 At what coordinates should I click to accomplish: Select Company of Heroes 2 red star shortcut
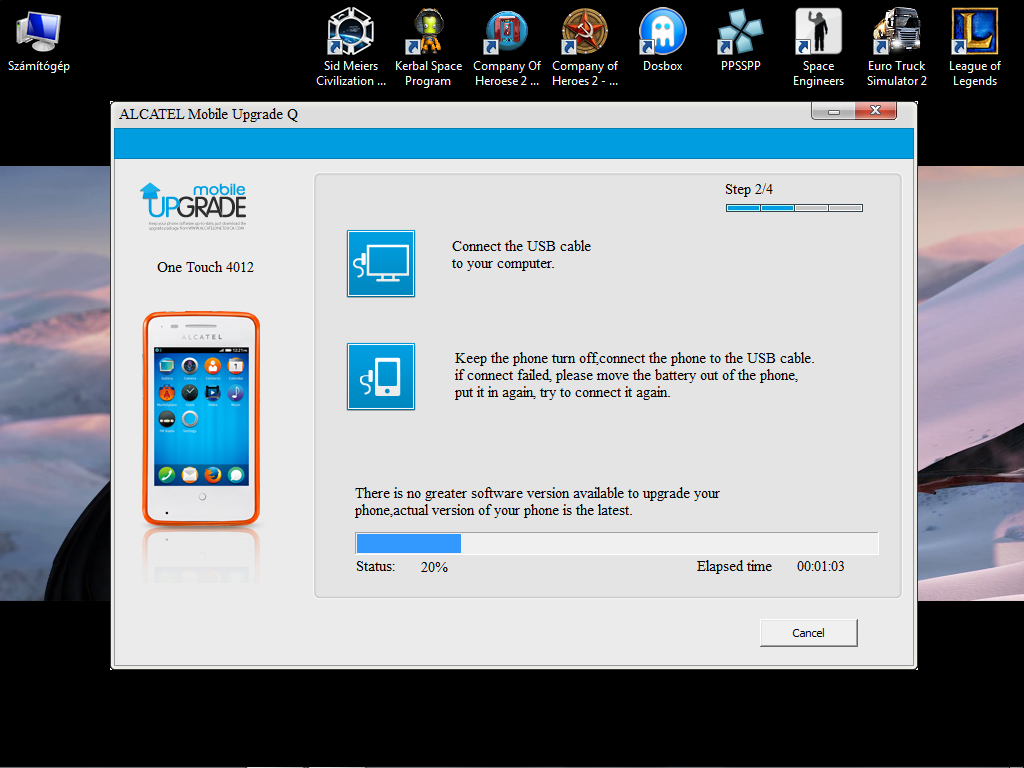pos(584,48)
